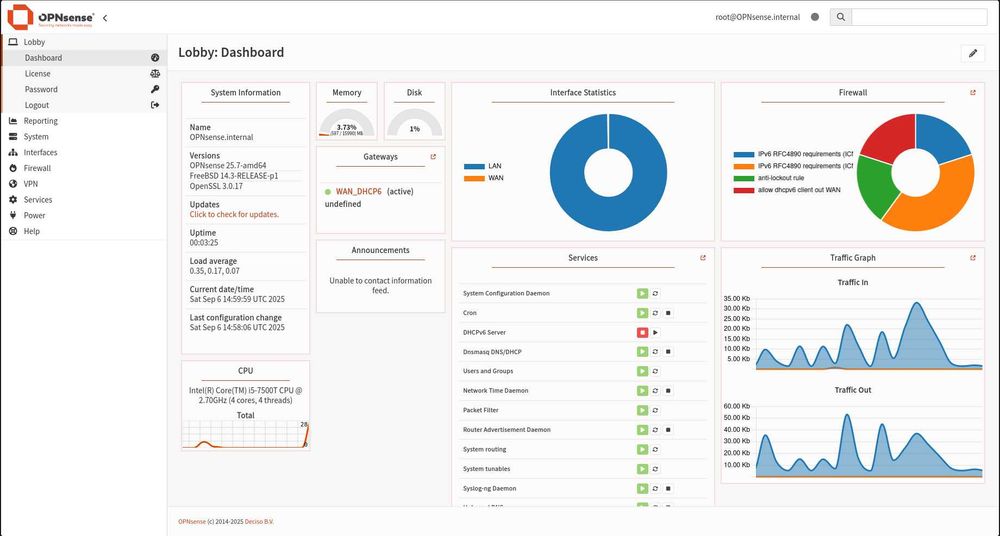1000x536 pixels.
Task: Restart the Dnsmasq DNS/DHCP service
Action: [x=655, y=352]
